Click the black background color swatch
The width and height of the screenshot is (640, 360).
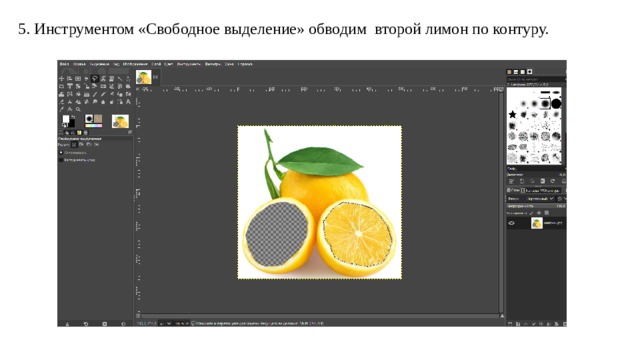point(72,123)
